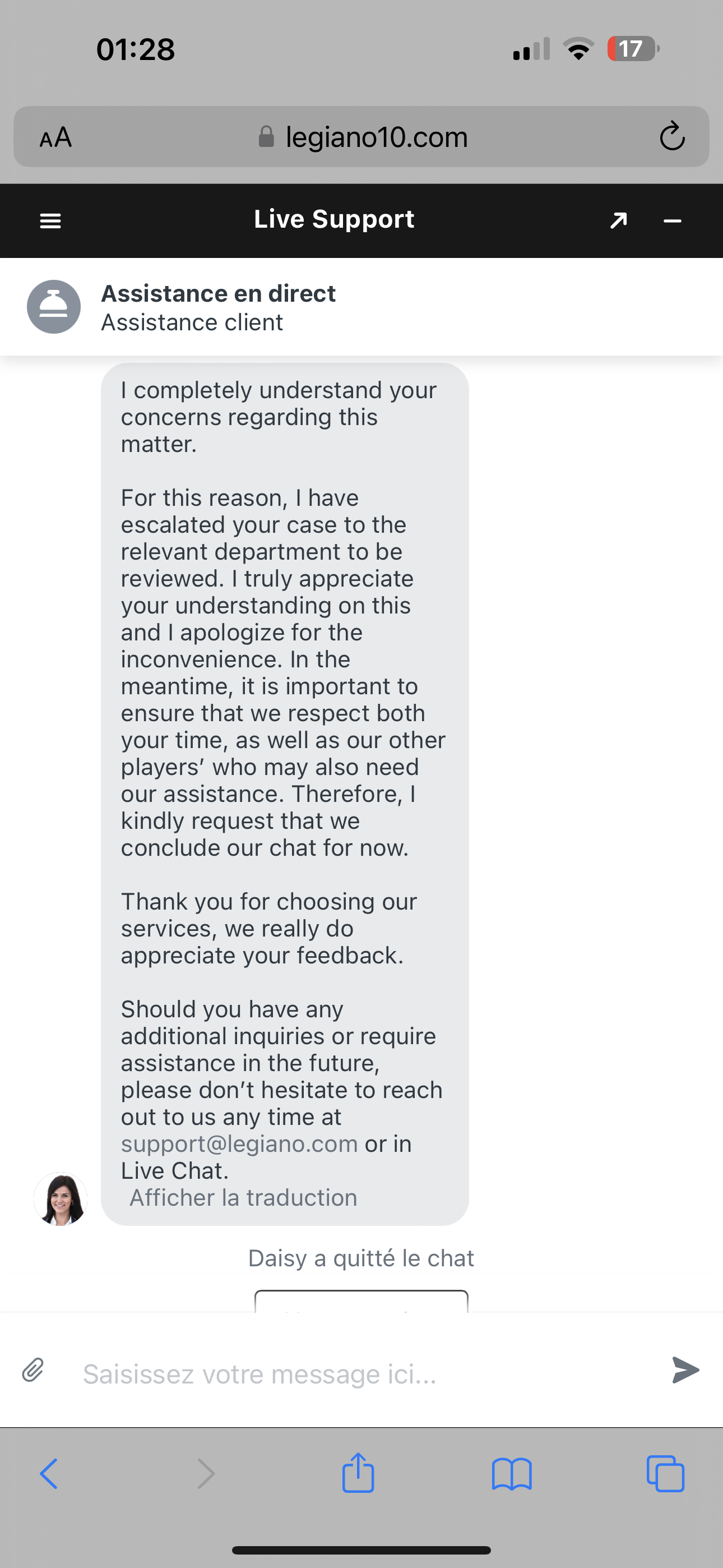Focus the Saisissez votre message field
Screen dimensions: 723x1568
tap(365, 1374)
